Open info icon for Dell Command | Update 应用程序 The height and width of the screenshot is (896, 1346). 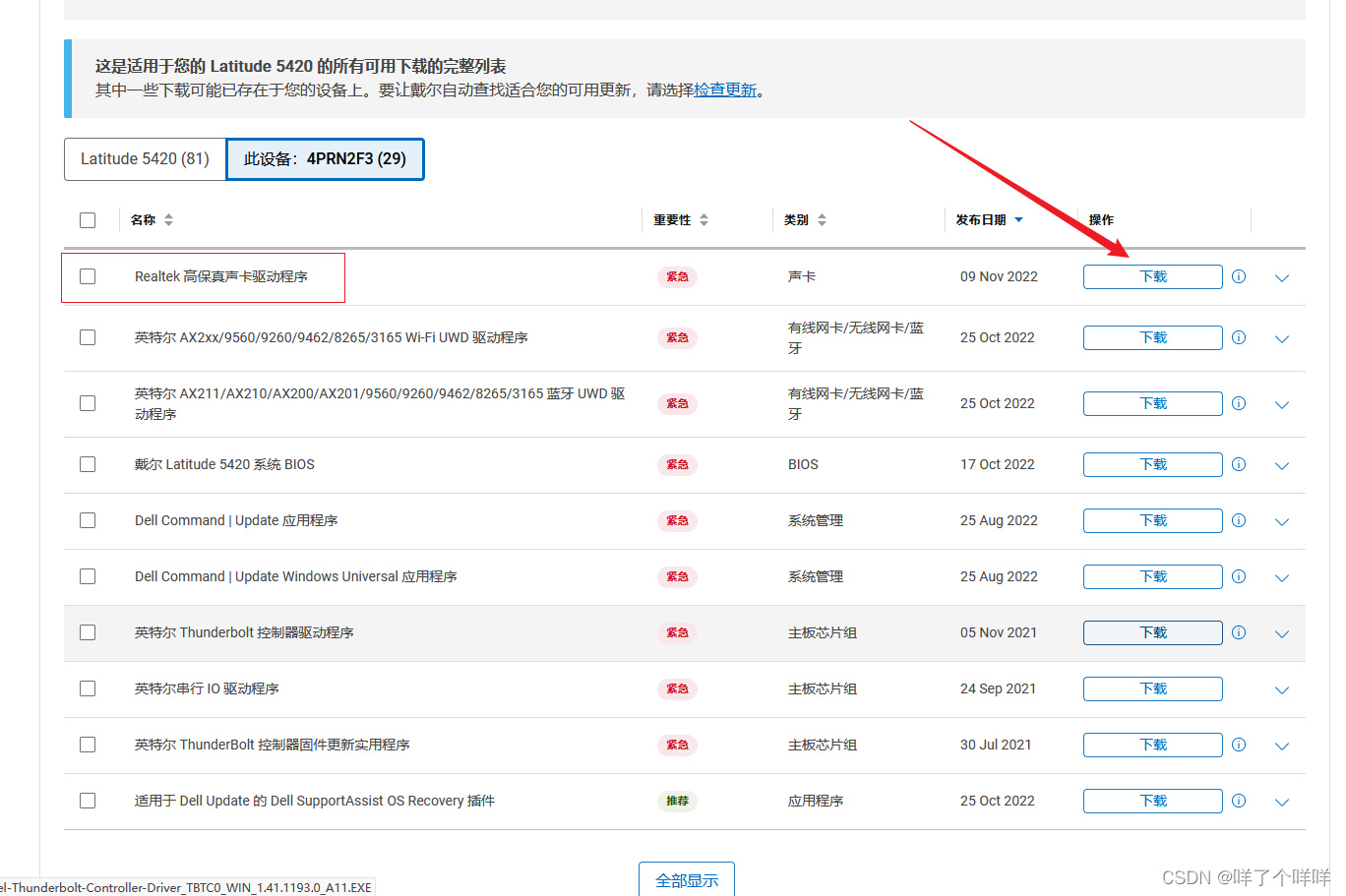(x=1239, y=520)
